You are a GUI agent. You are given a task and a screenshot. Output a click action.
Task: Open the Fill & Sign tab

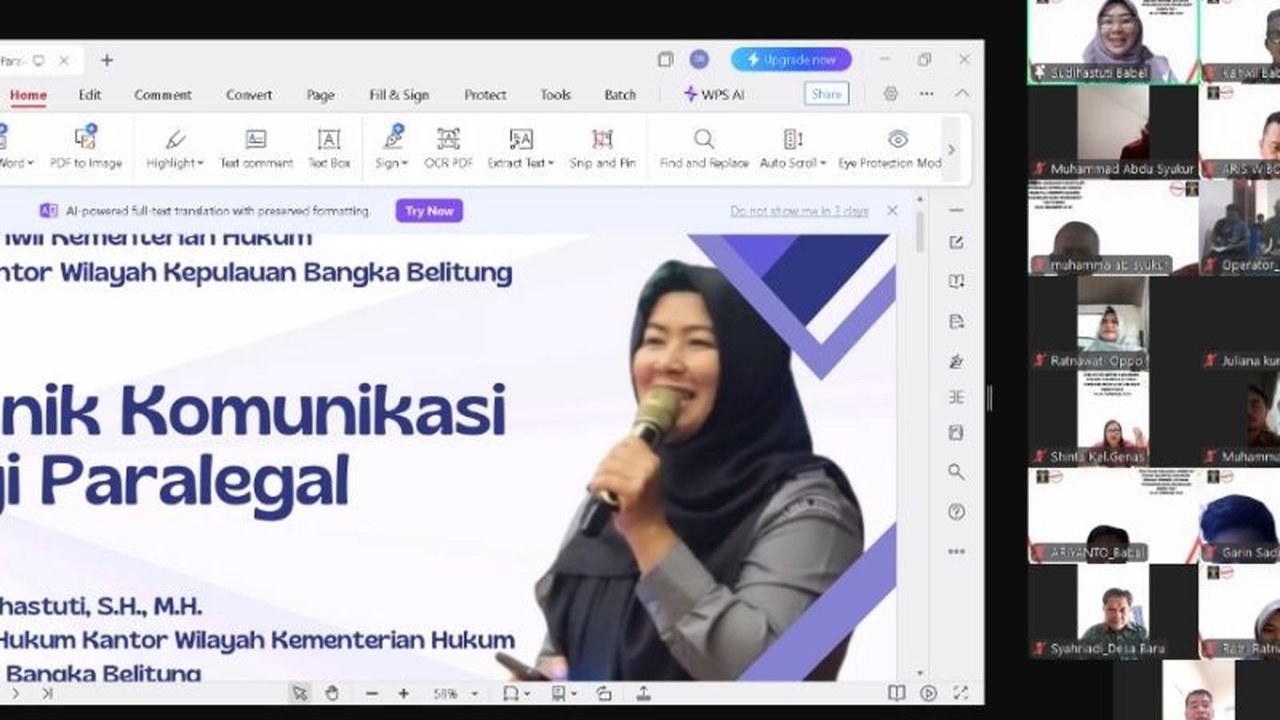pos(400,95)
